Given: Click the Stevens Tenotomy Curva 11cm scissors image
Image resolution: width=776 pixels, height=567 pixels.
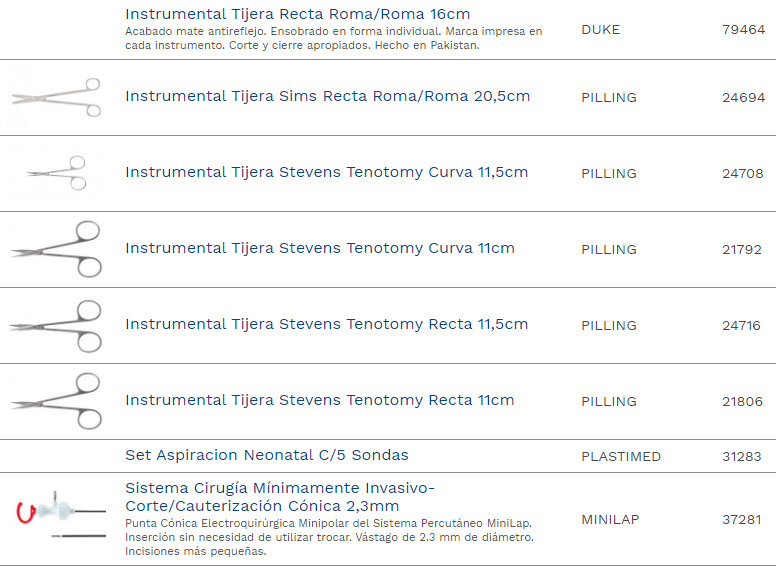Looking at the screenshot, I should 56,249.
